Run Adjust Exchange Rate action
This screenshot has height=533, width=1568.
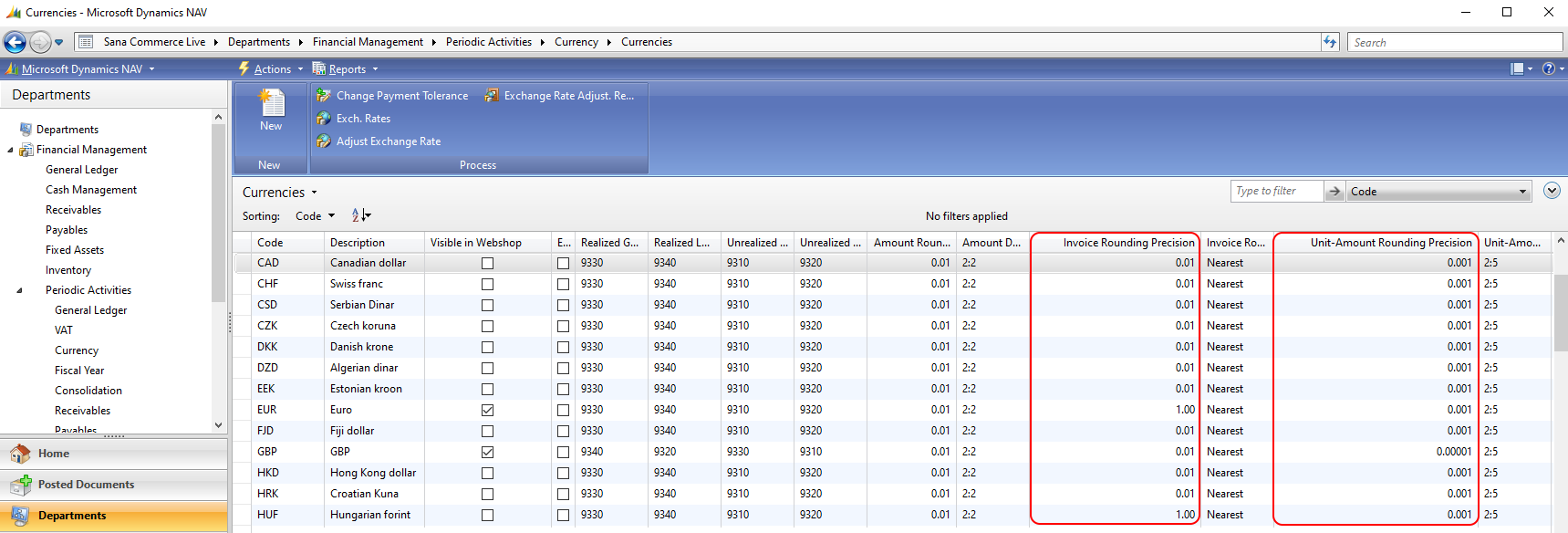pyautogui.click(x=379, y=141)
